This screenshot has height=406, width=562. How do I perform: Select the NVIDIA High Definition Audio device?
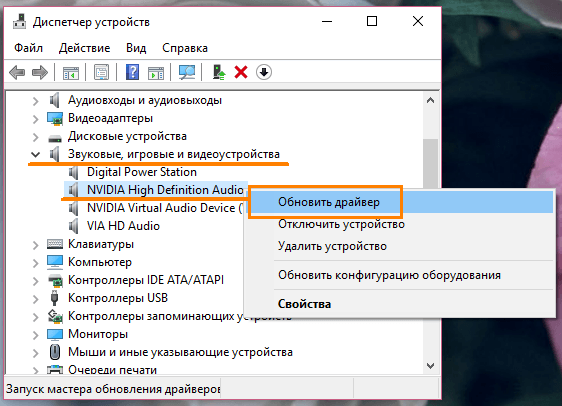(x=165, y=190)
